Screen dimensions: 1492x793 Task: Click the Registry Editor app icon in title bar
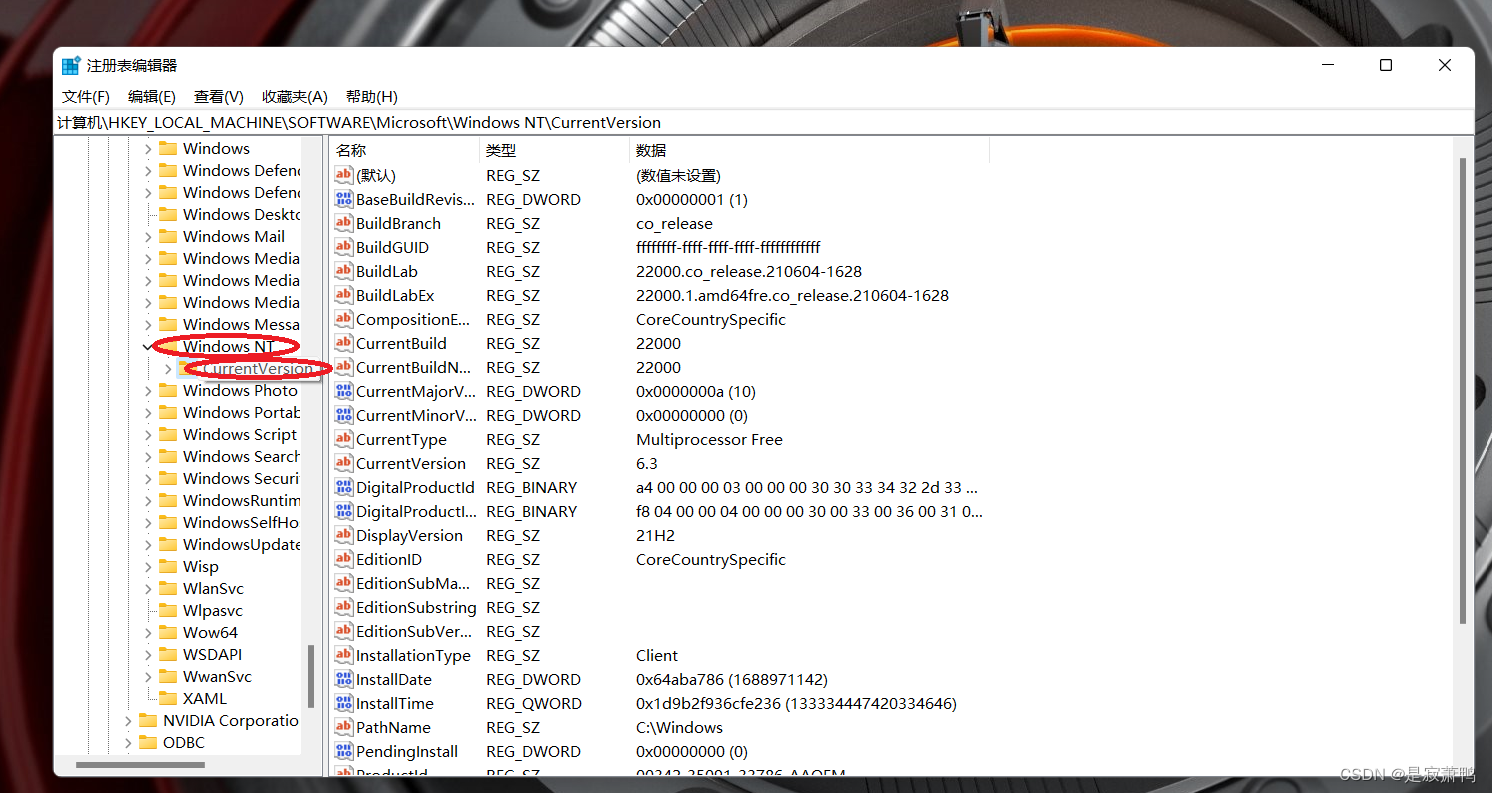[71, 66]
